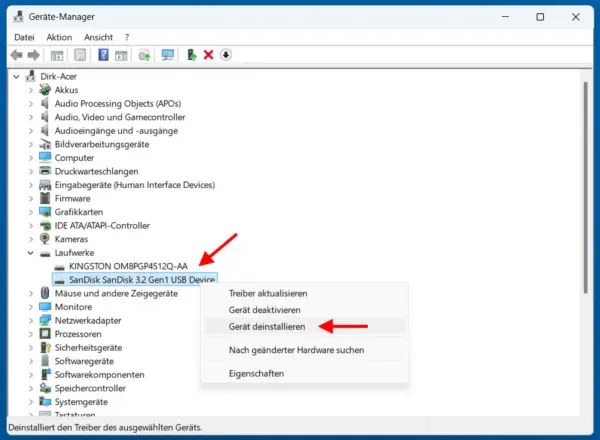
Task: Choose Eigenschaften from context menu
Action: point(305,373)
